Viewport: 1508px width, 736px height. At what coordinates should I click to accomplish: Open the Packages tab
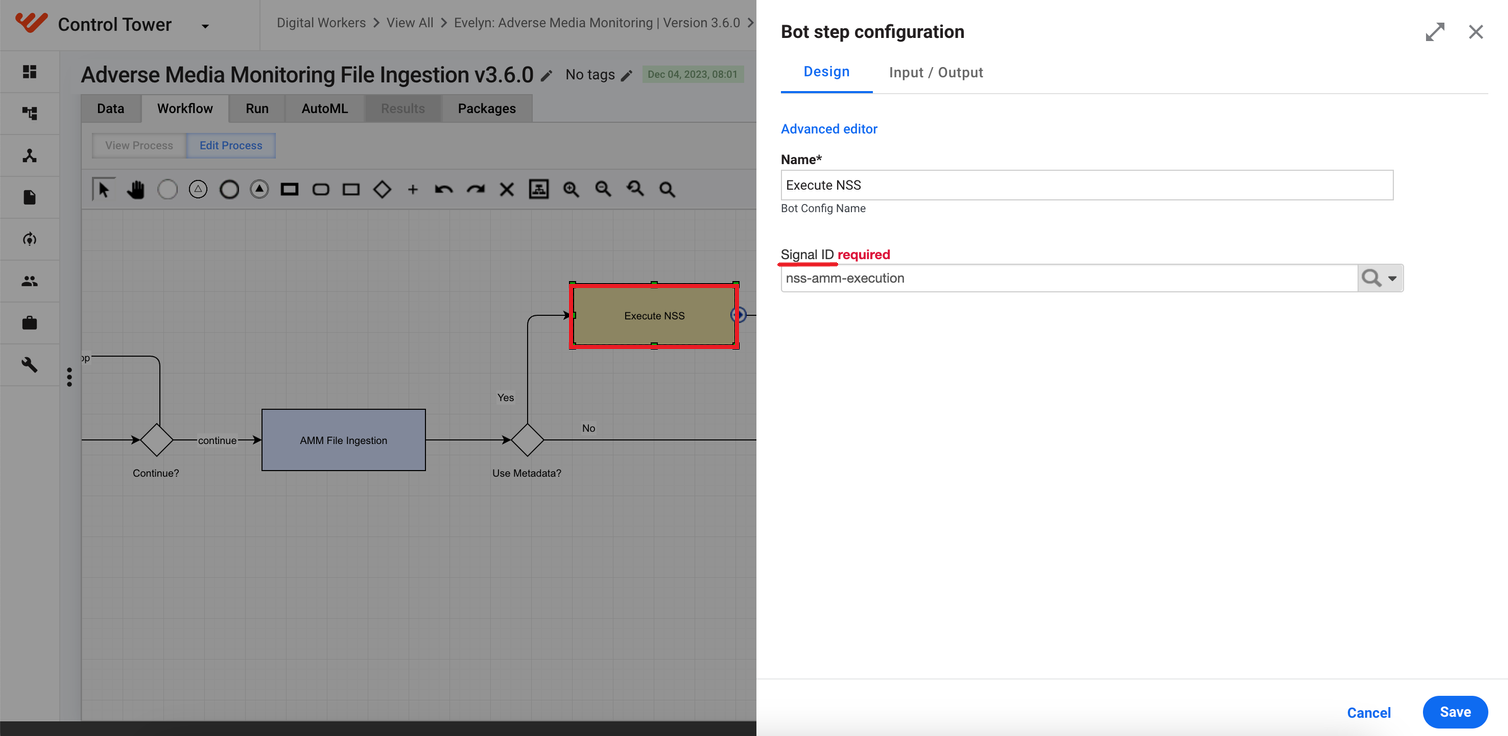point(487,108)
